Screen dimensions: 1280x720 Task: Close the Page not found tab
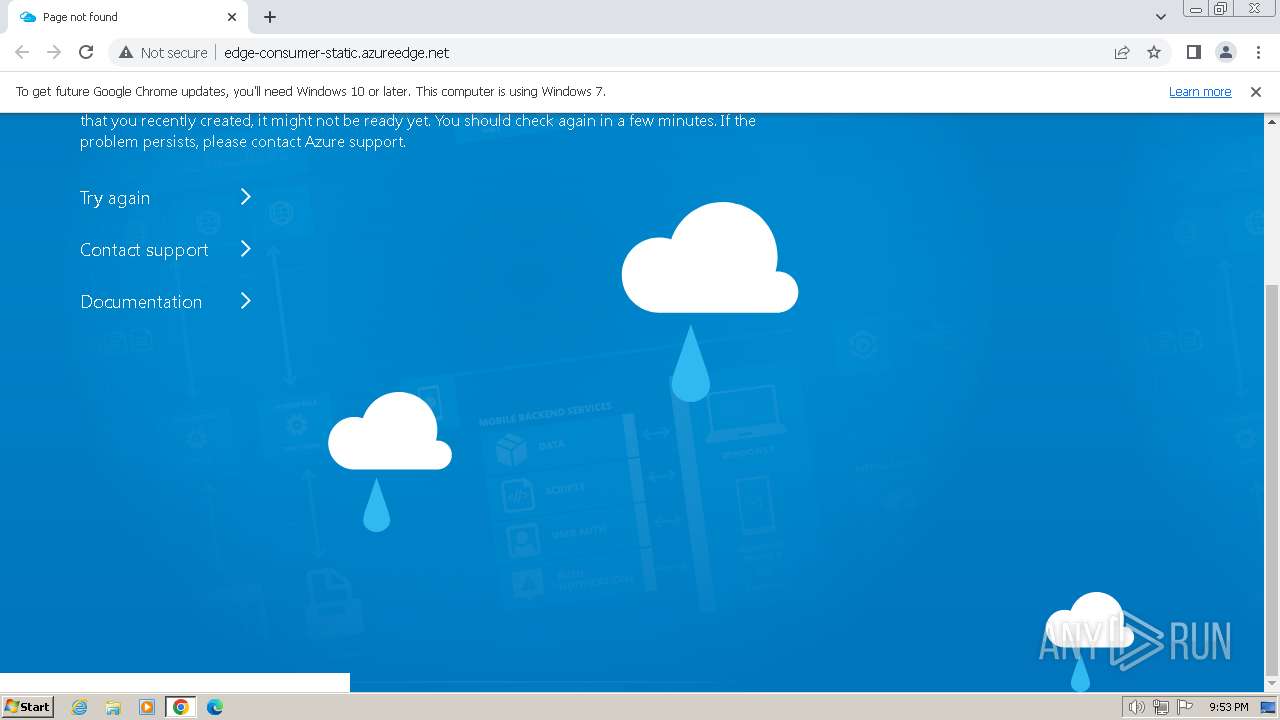[x=232, y=17]
